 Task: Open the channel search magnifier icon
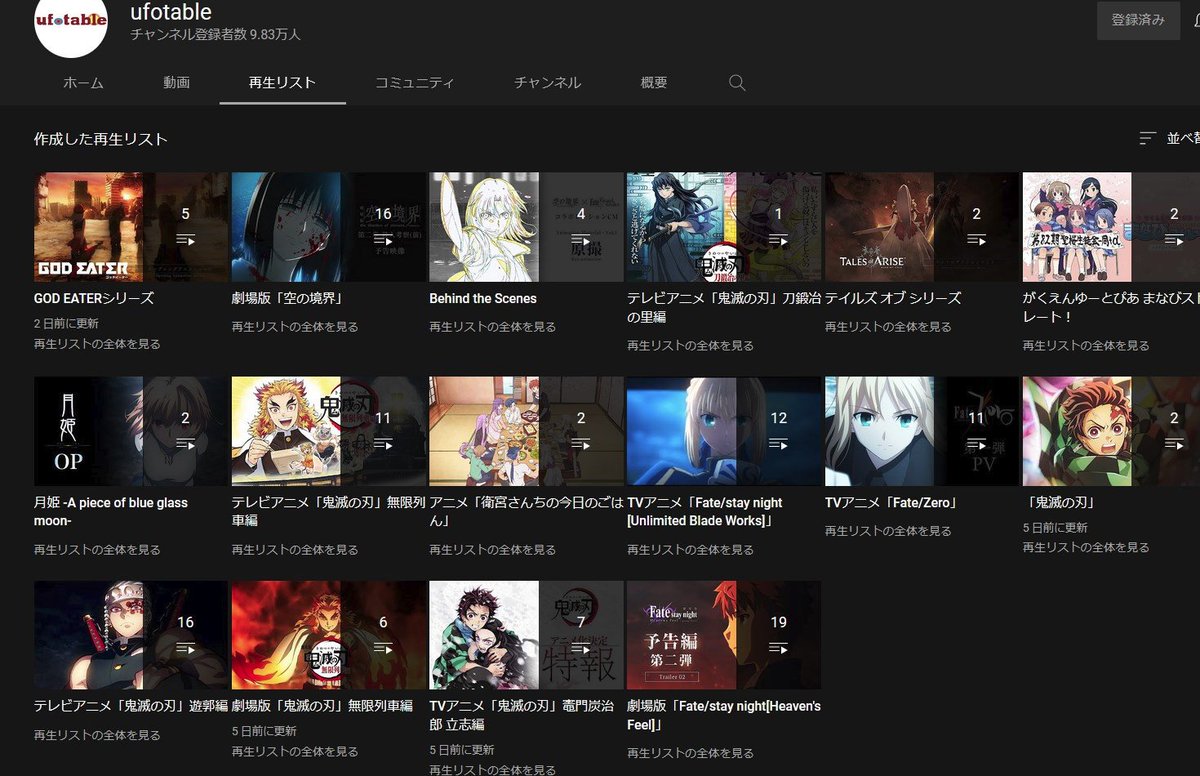737,83
